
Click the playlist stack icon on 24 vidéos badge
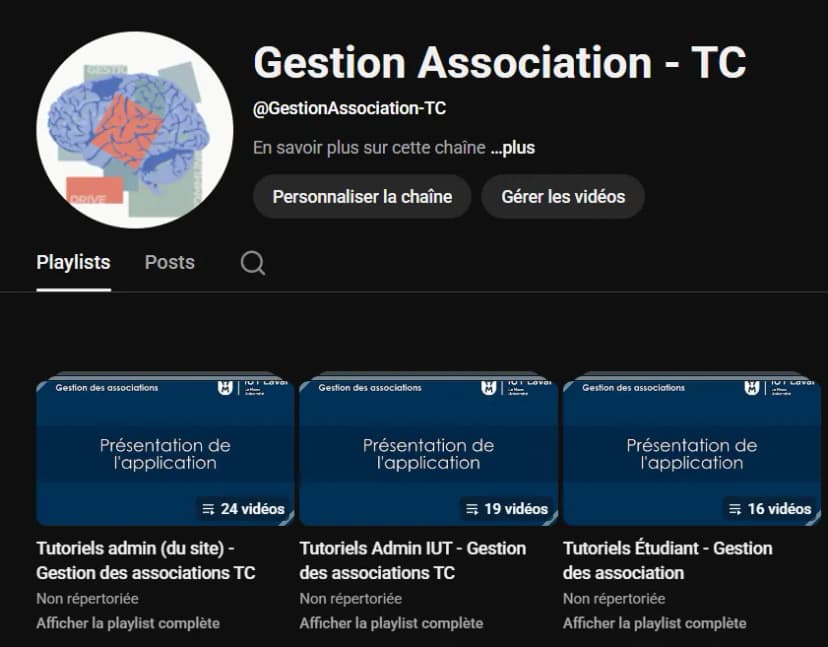(207, 508)
